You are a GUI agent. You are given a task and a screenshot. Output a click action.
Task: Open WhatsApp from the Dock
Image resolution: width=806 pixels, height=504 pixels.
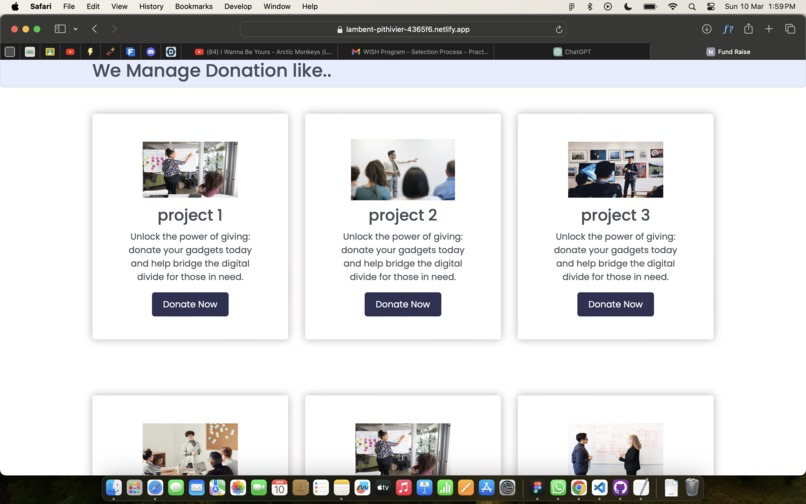pos(558,487)
